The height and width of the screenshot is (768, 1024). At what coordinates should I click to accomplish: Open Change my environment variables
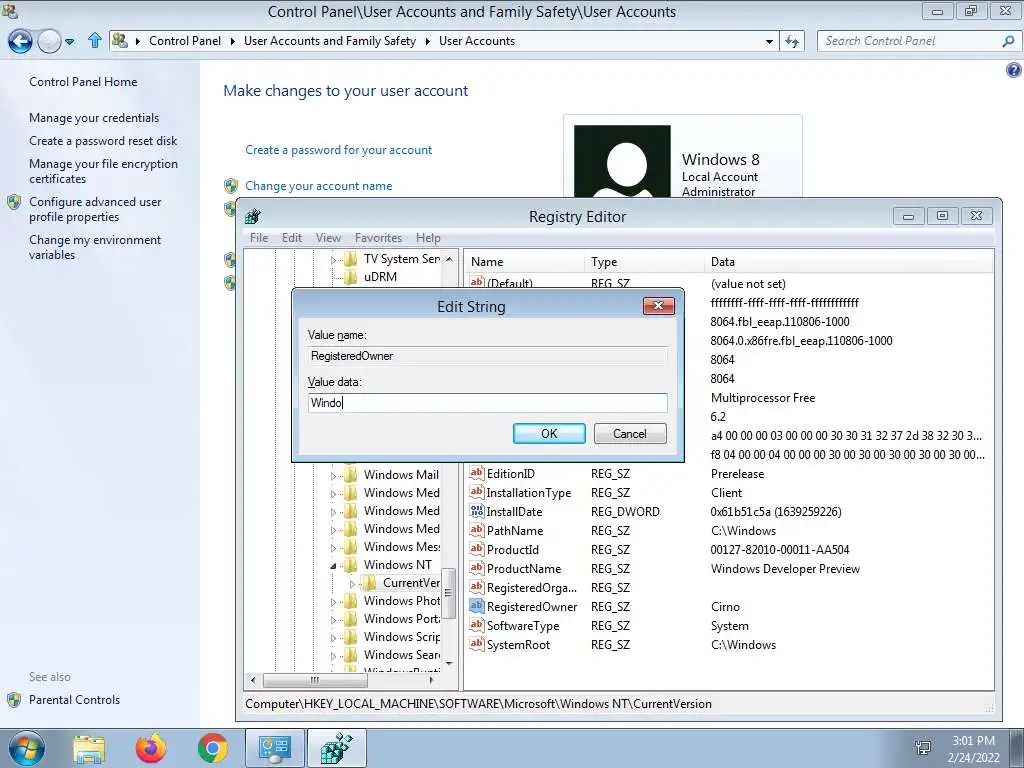95,248
